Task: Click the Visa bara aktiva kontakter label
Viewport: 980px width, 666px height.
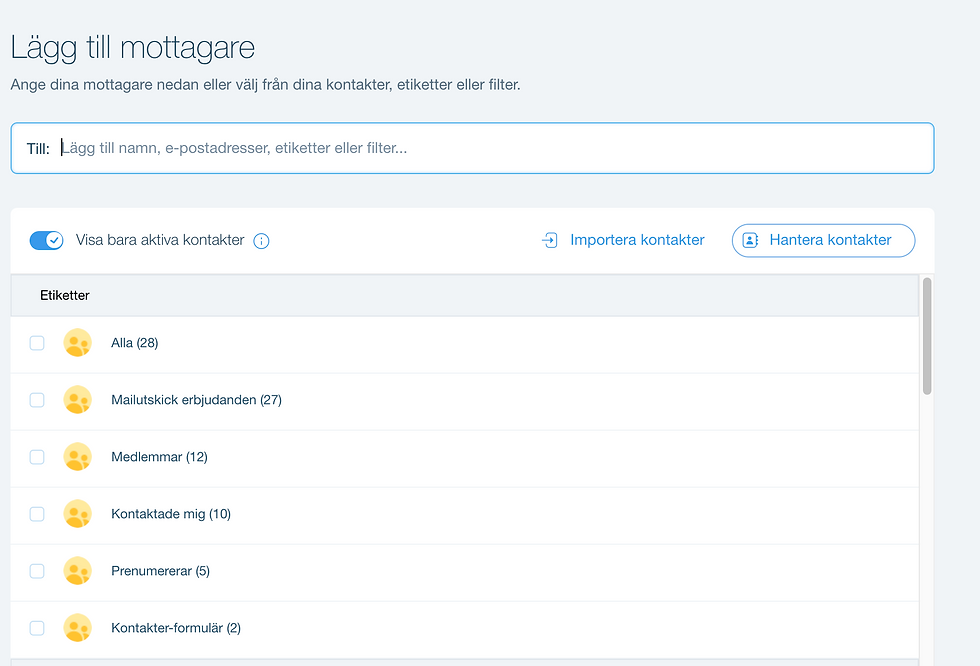Action: (160, 240)
